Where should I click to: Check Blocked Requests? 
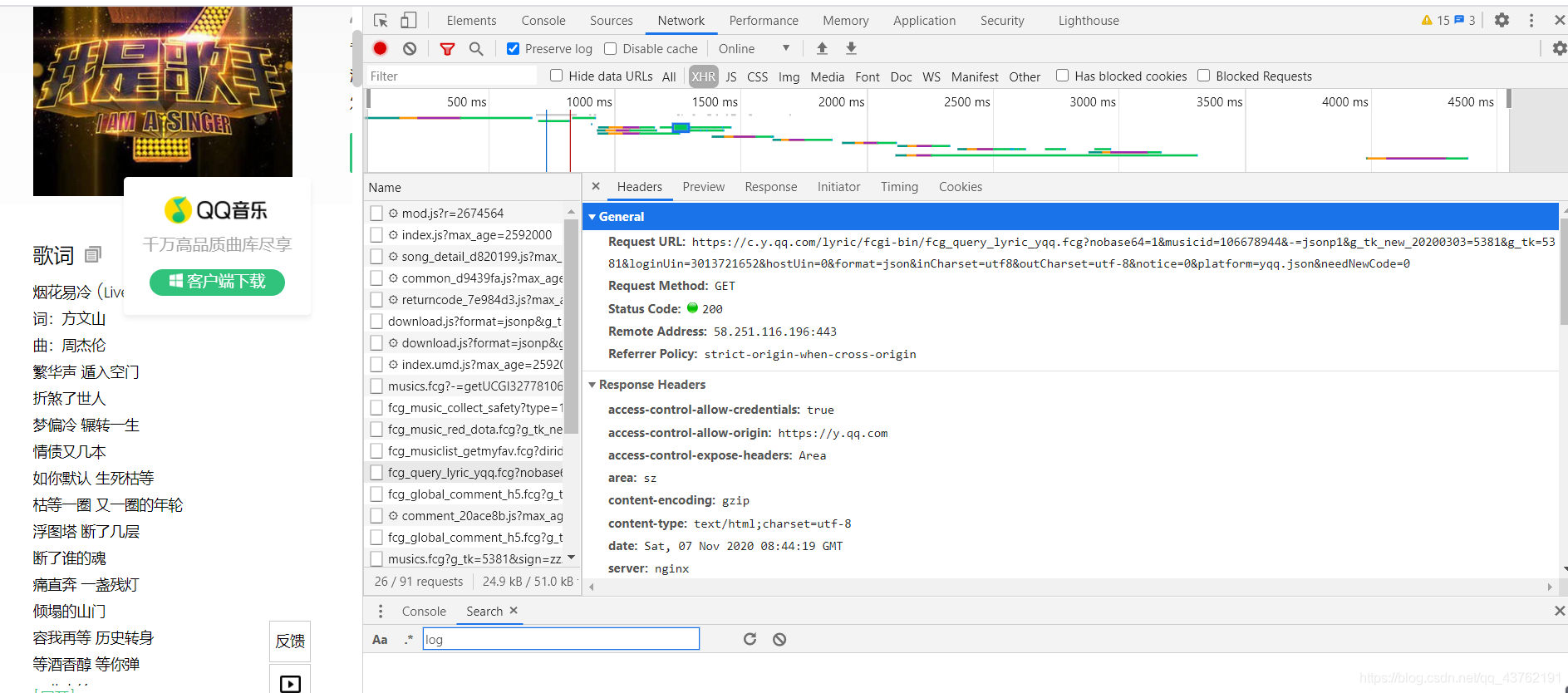click(x=1204, y=76)
